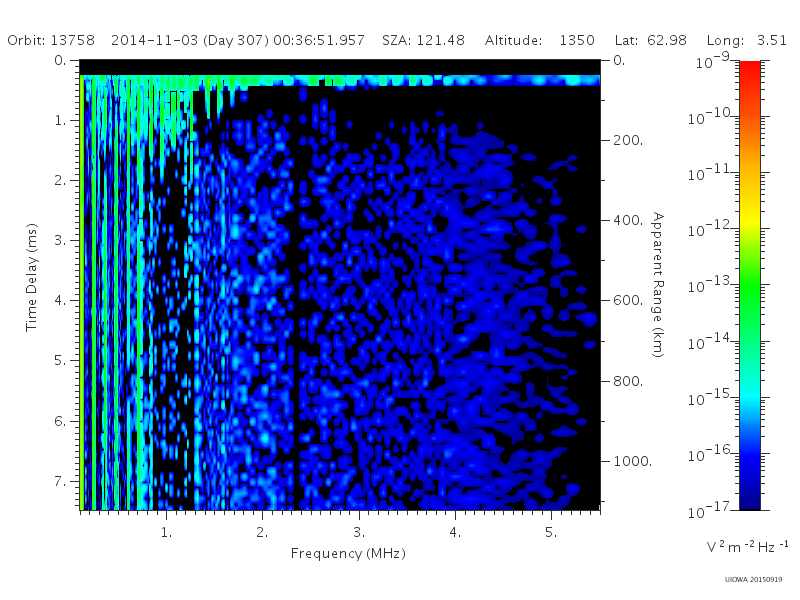The width and height of the screenshot is (800, 600).
Task: Click the 10^-9 color scale label
Action: pyautogui.click(x=713, y=61)
